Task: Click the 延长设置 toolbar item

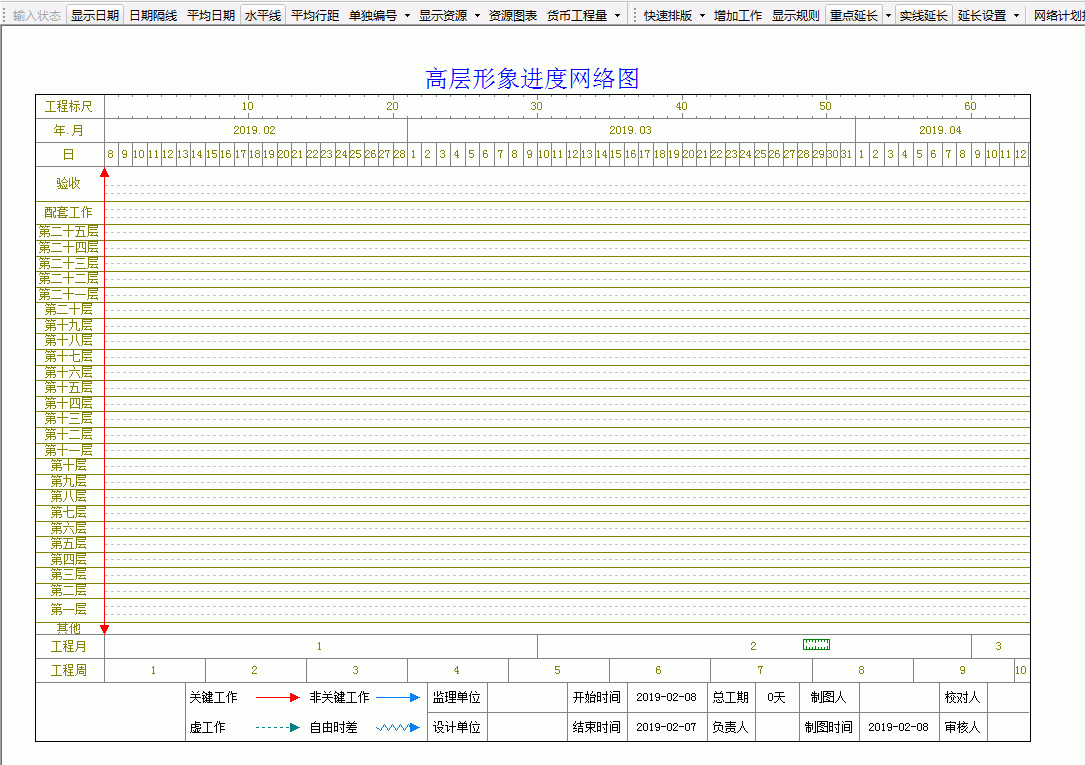Action: coord(982,15)
